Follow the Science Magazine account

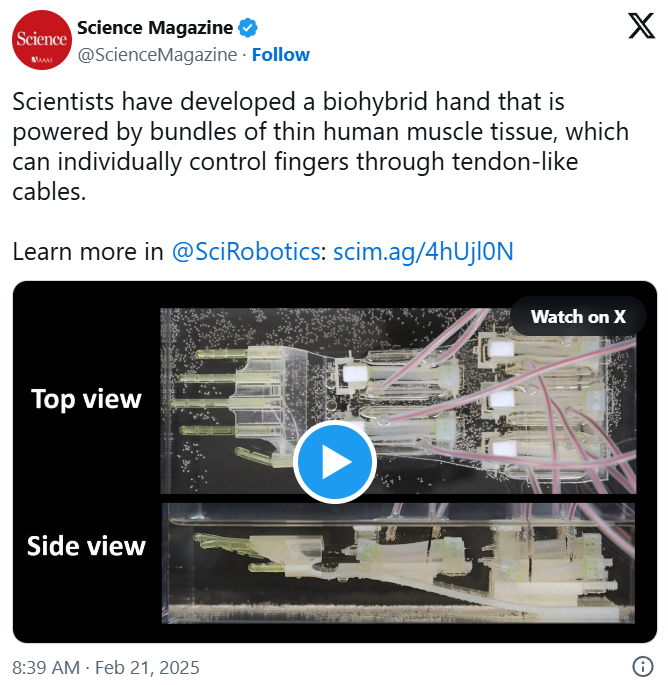pos(280,55)
